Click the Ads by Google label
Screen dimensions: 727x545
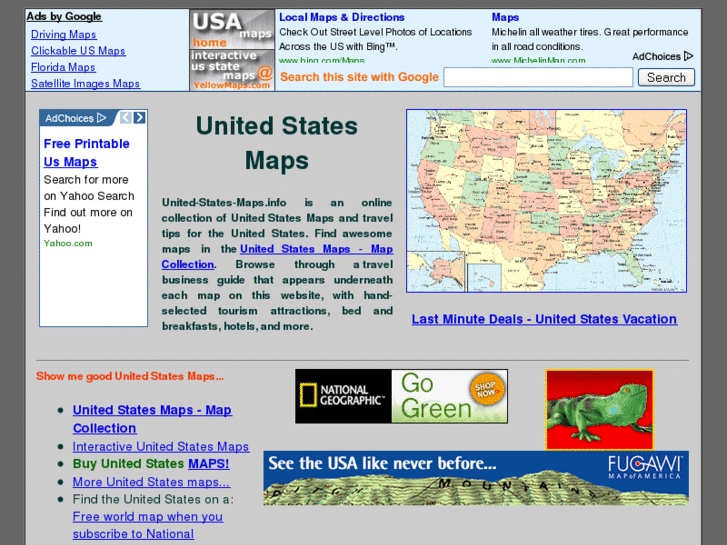(x=64, y=16)
